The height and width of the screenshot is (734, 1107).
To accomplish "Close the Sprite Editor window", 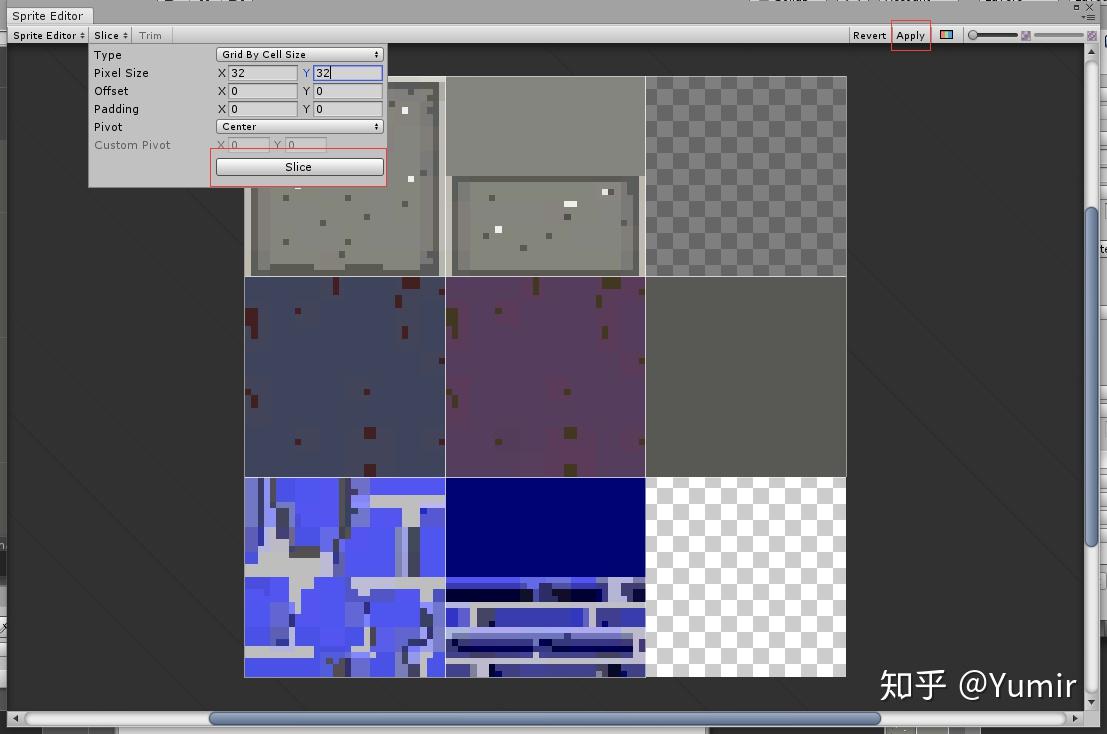I will tap(1089, 7).
